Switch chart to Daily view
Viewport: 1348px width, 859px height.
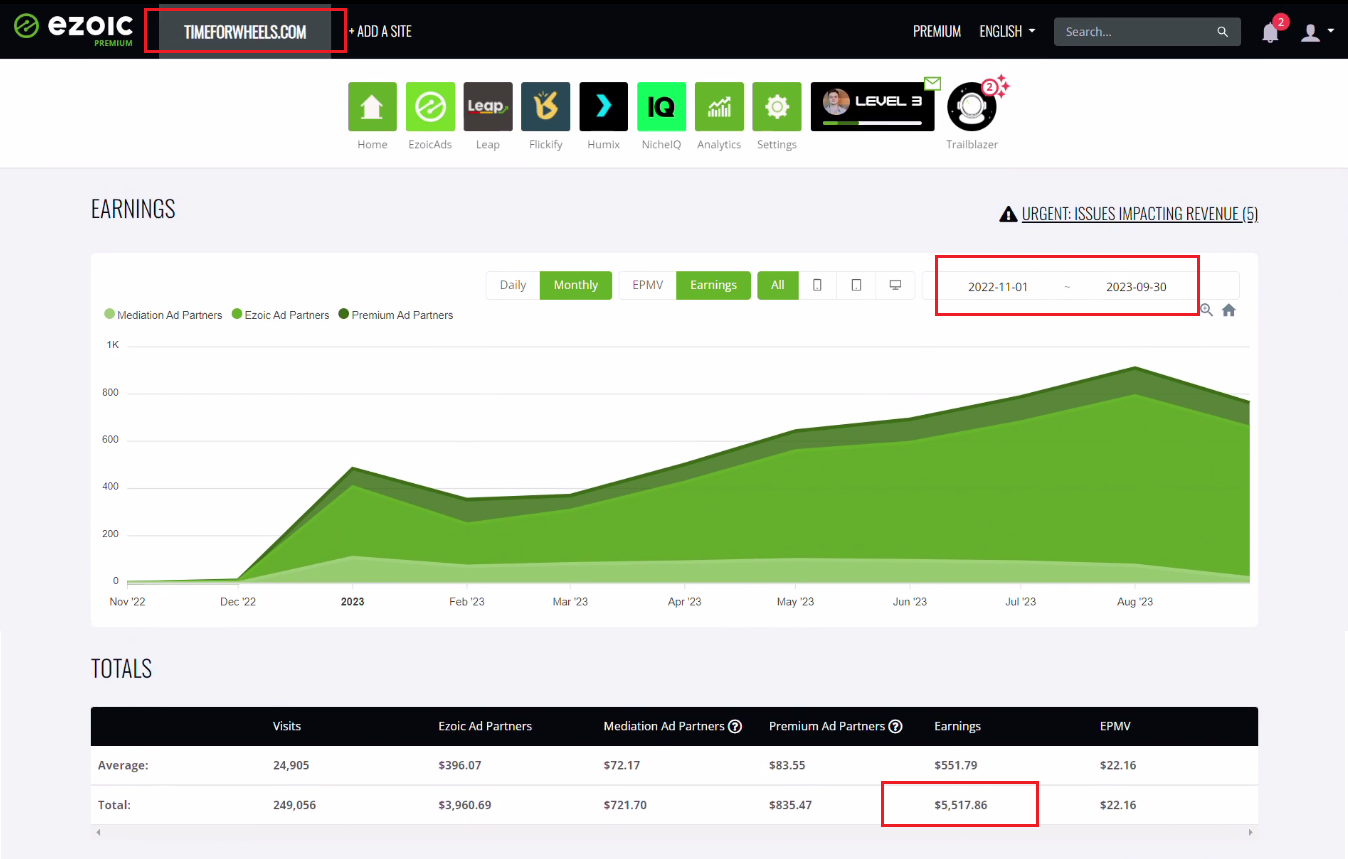513,285
